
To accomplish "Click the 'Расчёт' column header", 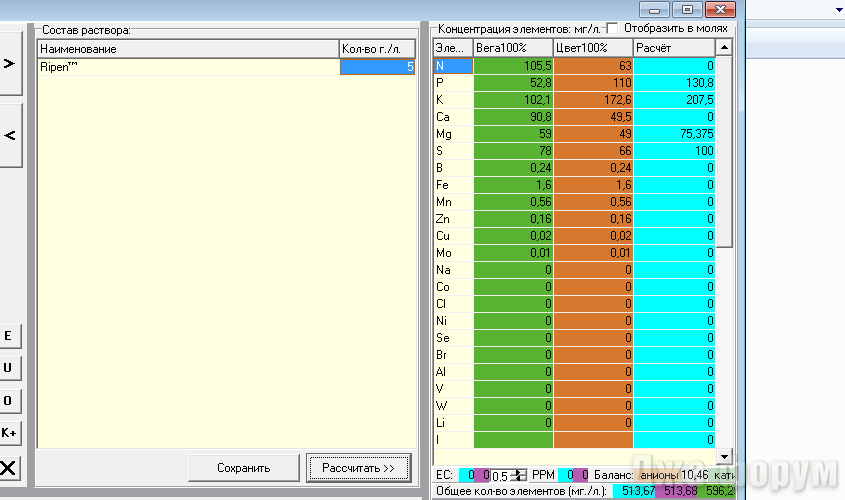I will [674, 48].
